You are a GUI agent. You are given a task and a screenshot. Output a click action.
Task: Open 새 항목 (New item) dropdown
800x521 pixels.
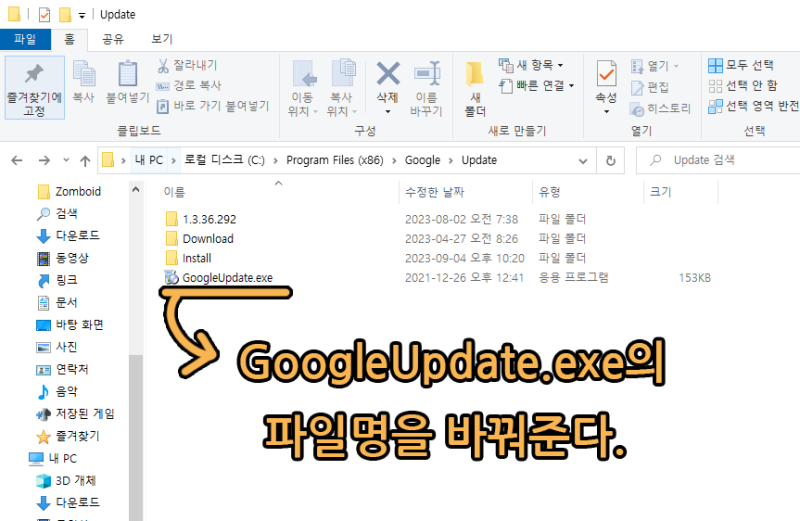(531, 65)
